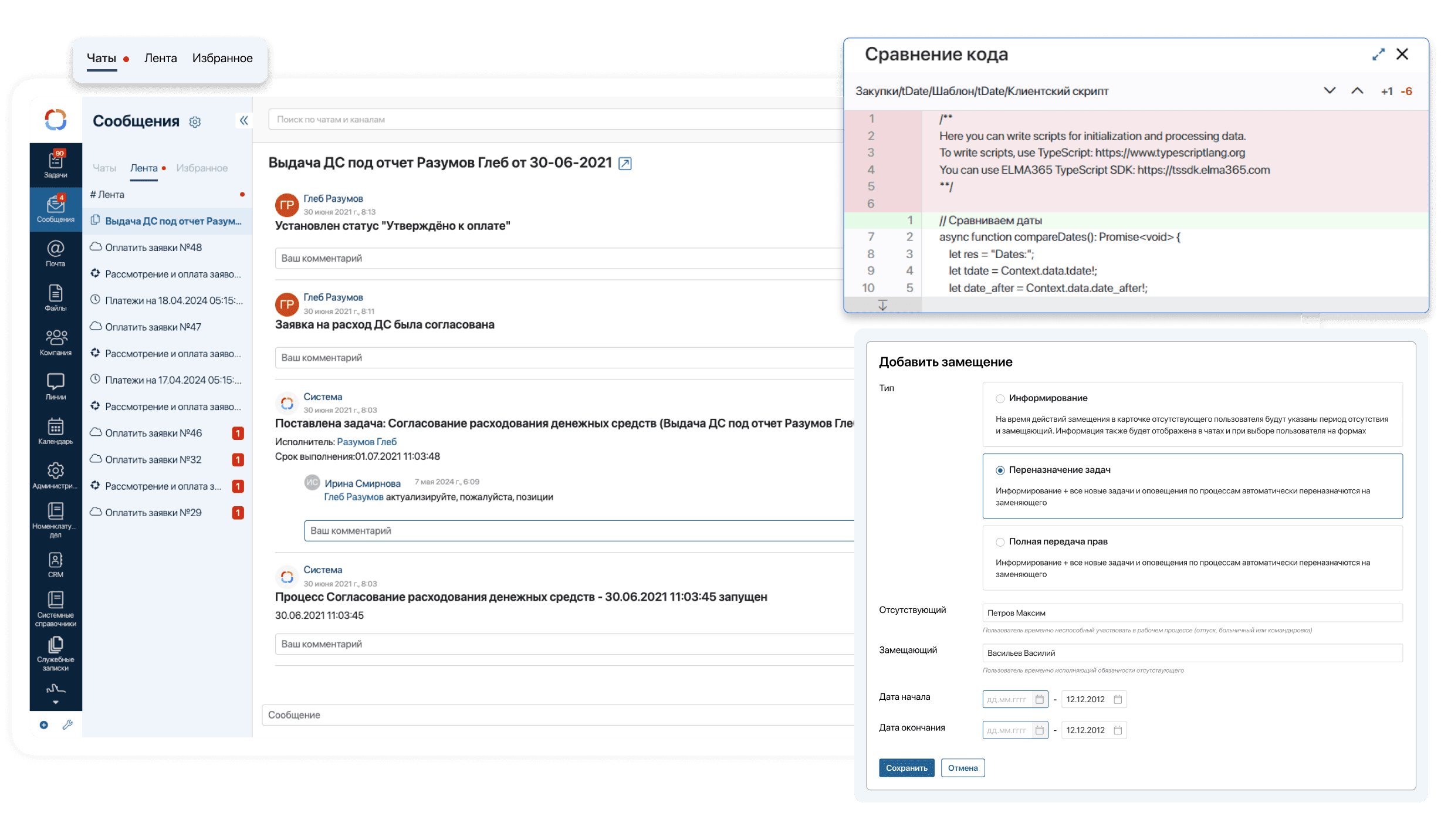Open the Календарь section

(56, 431)
